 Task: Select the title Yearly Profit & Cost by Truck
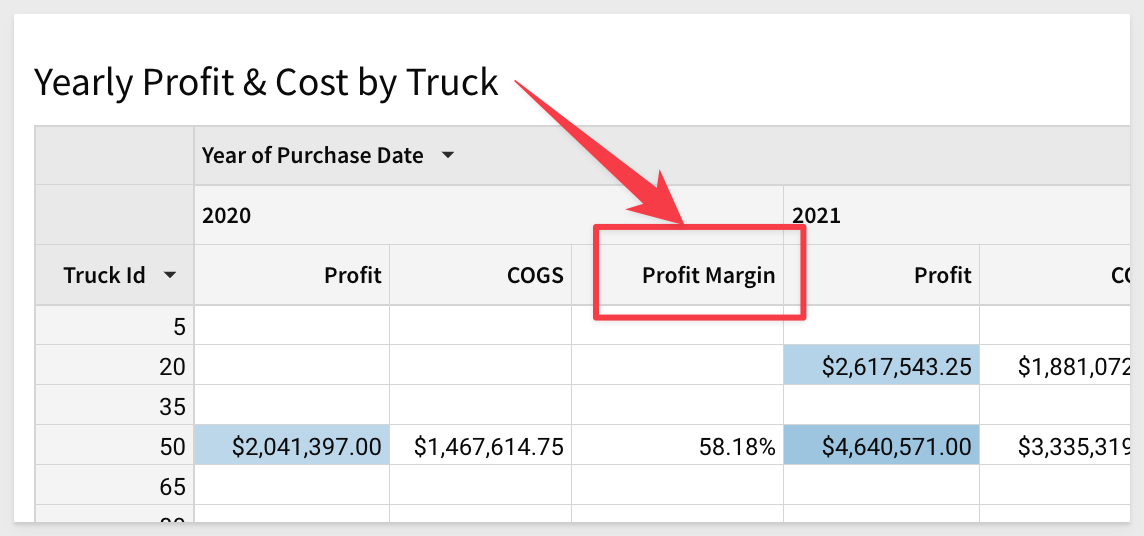coord(266,82)
